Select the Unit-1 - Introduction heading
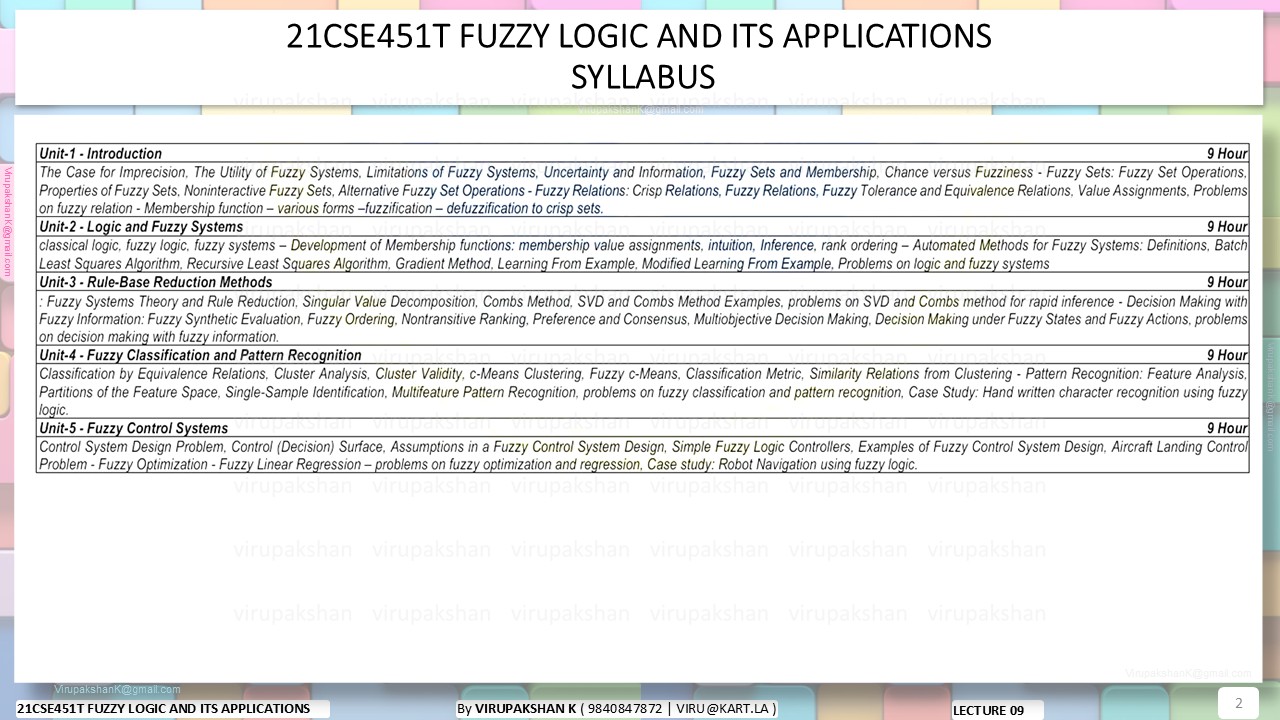1280x720 pixels. (100, 154)
